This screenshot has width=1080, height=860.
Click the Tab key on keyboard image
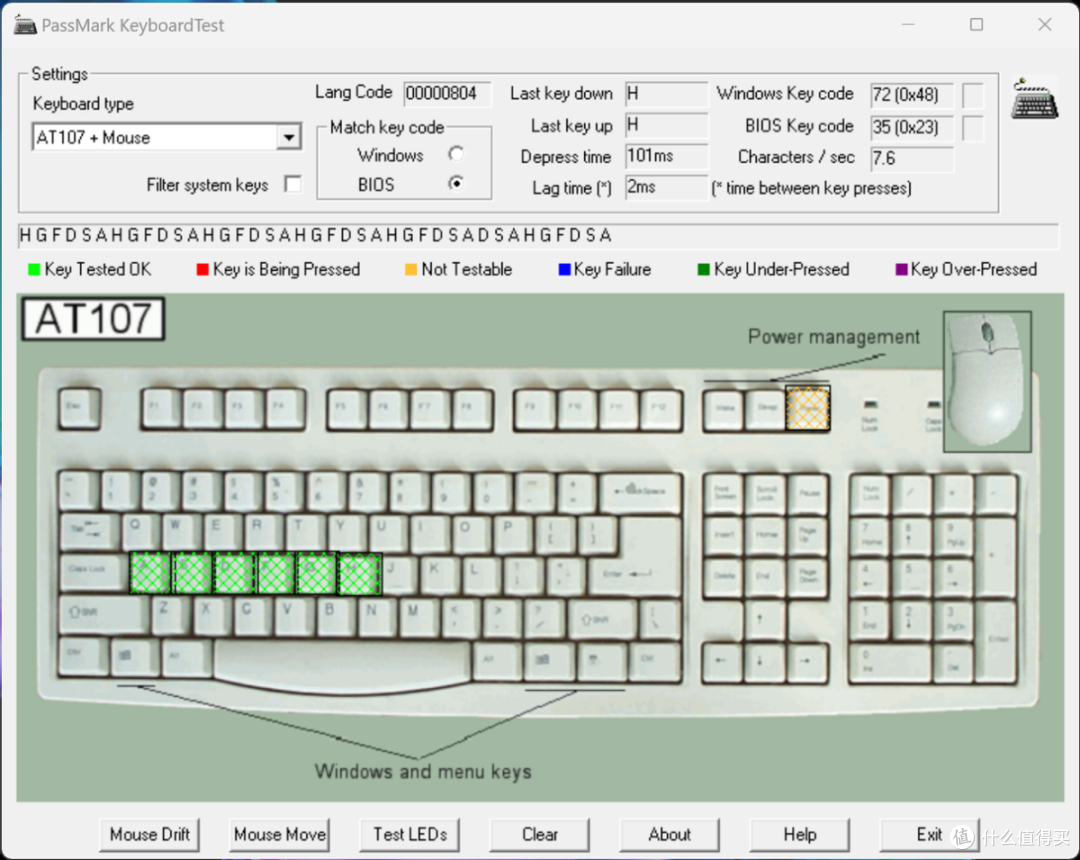pos(89,530)
